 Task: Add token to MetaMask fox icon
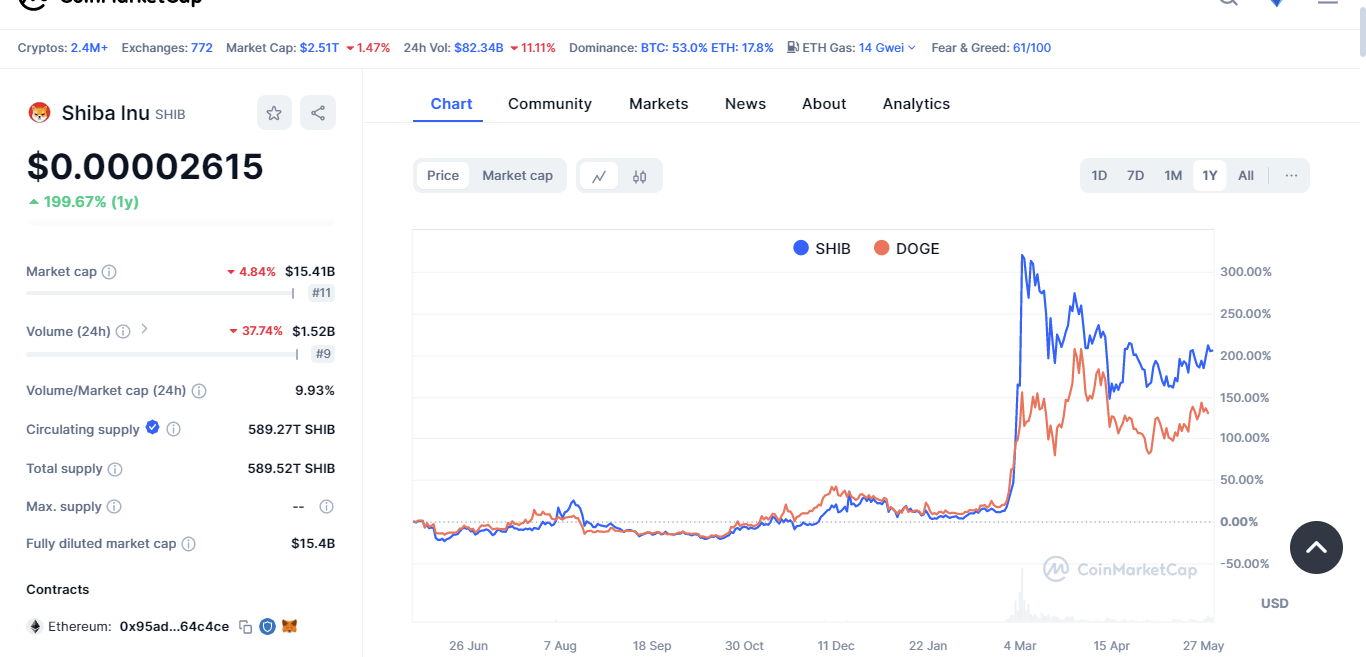290,627
